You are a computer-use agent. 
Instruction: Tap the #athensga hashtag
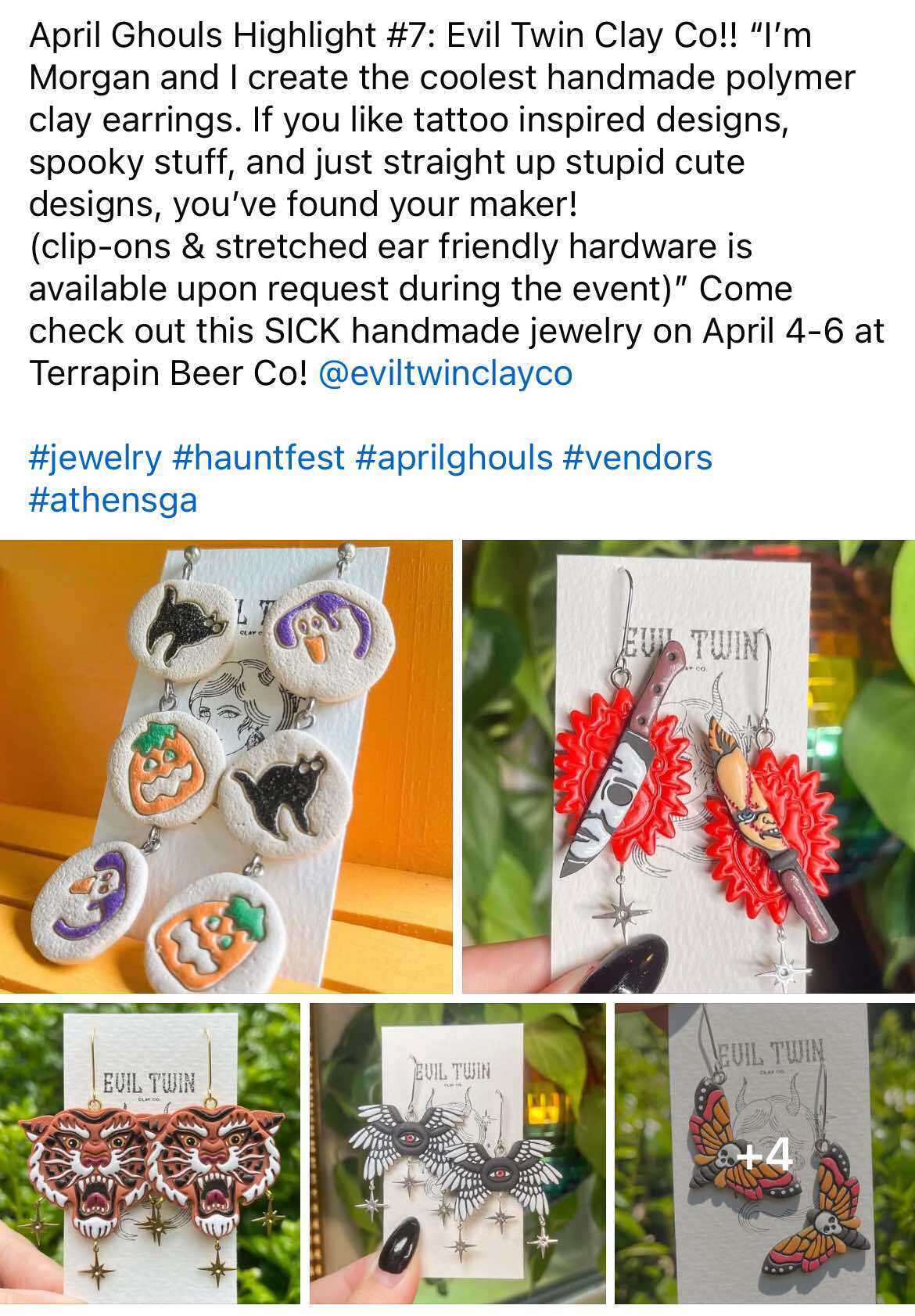click(x=113, y=500)
